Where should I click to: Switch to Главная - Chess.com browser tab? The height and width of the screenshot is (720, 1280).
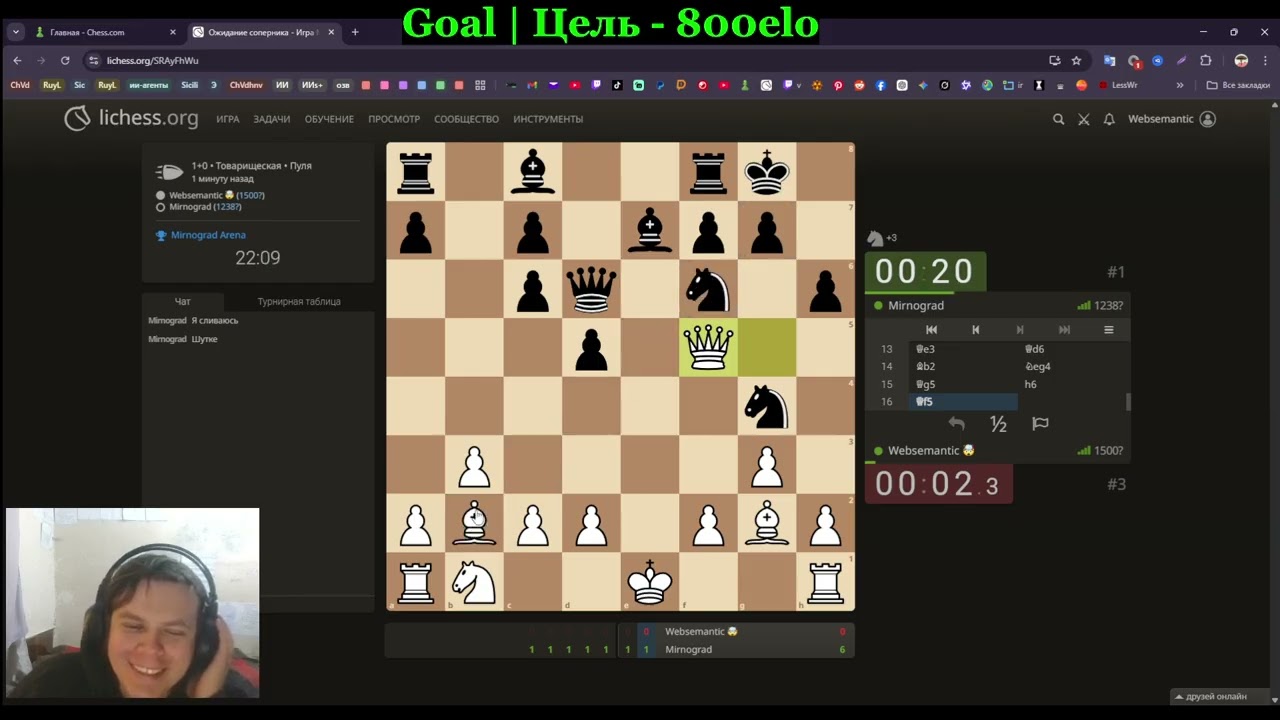click(105, 32)
